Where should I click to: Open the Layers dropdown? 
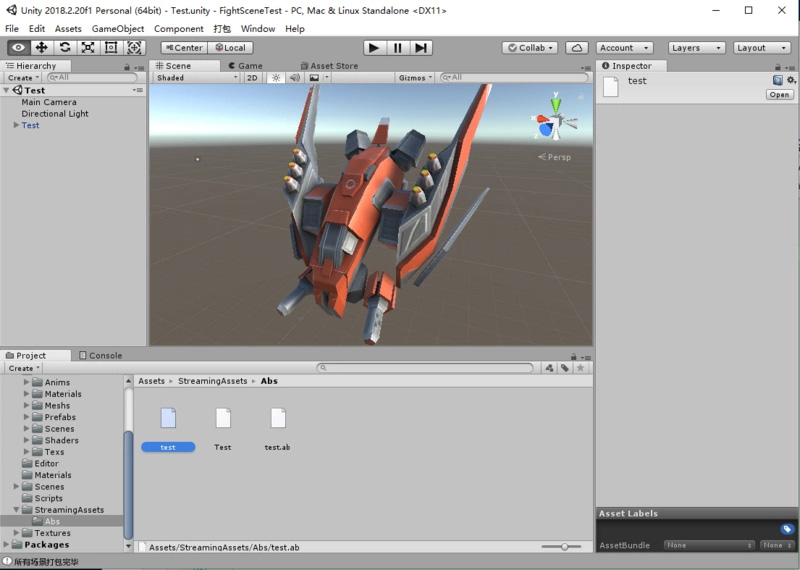pyautogui.click(x=696, y=47)
